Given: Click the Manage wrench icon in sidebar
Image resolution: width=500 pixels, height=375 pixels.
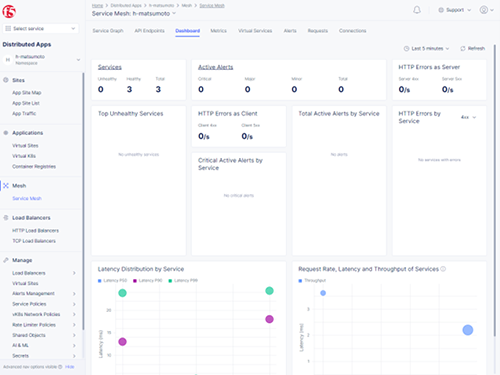Looking at the screenshot, I should (6, 260).
